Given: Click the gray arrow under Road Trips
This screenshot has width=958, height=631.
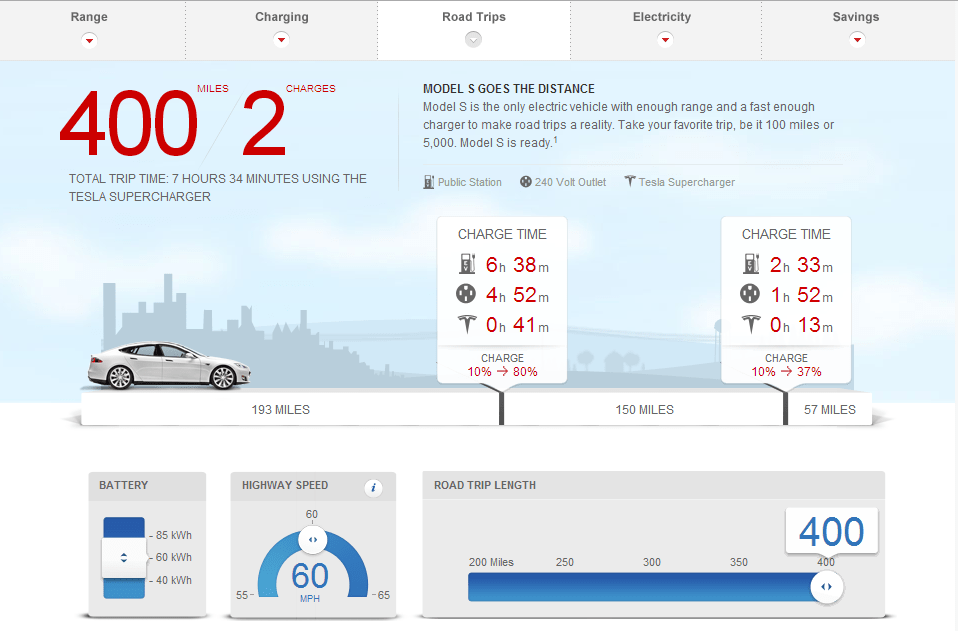Looking at the screenshot, I should point(474,40).
